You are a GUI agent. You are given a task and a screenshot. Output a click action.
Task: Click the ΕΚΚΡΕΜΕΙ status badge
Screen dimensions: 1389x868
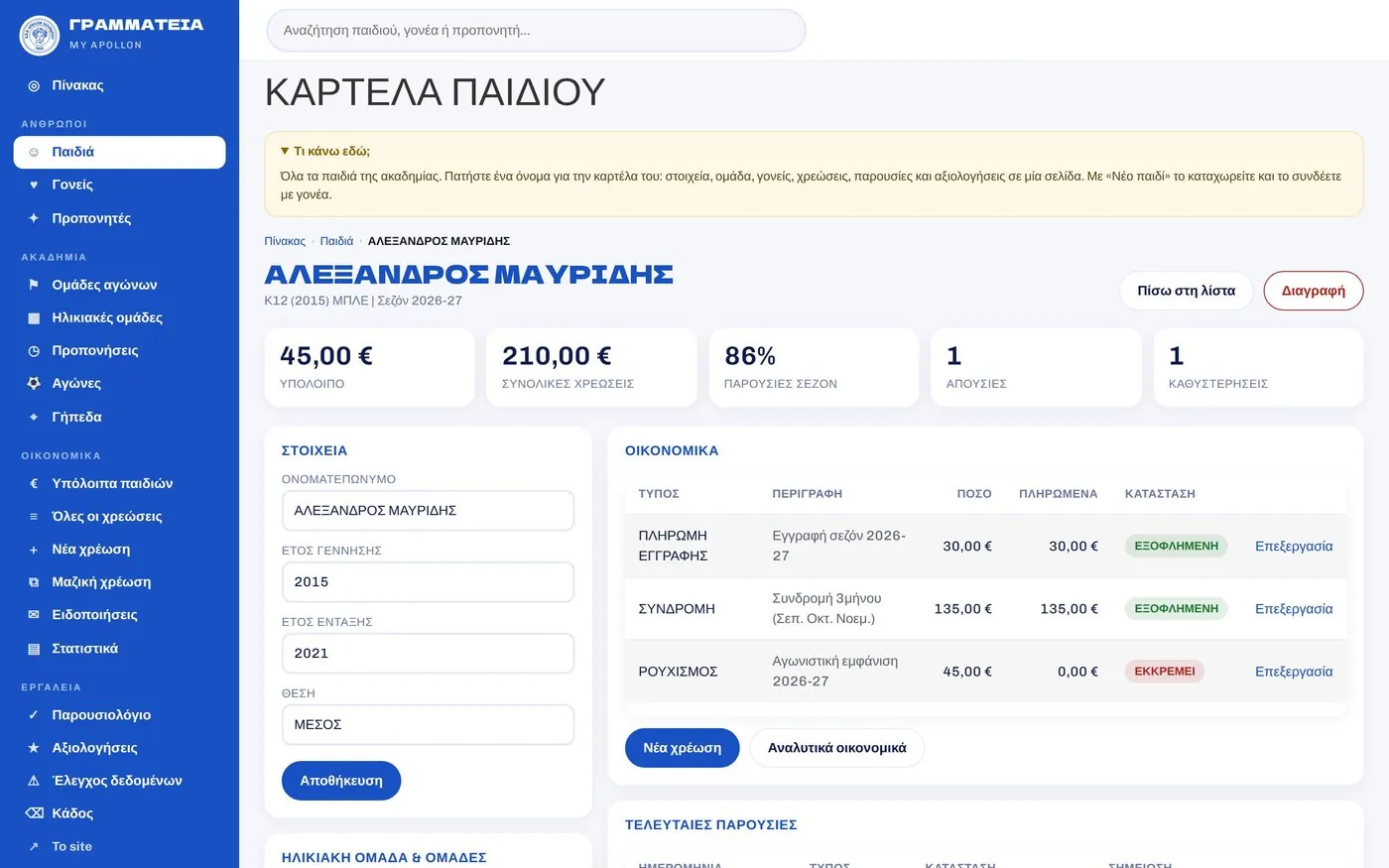[1165, 672]
